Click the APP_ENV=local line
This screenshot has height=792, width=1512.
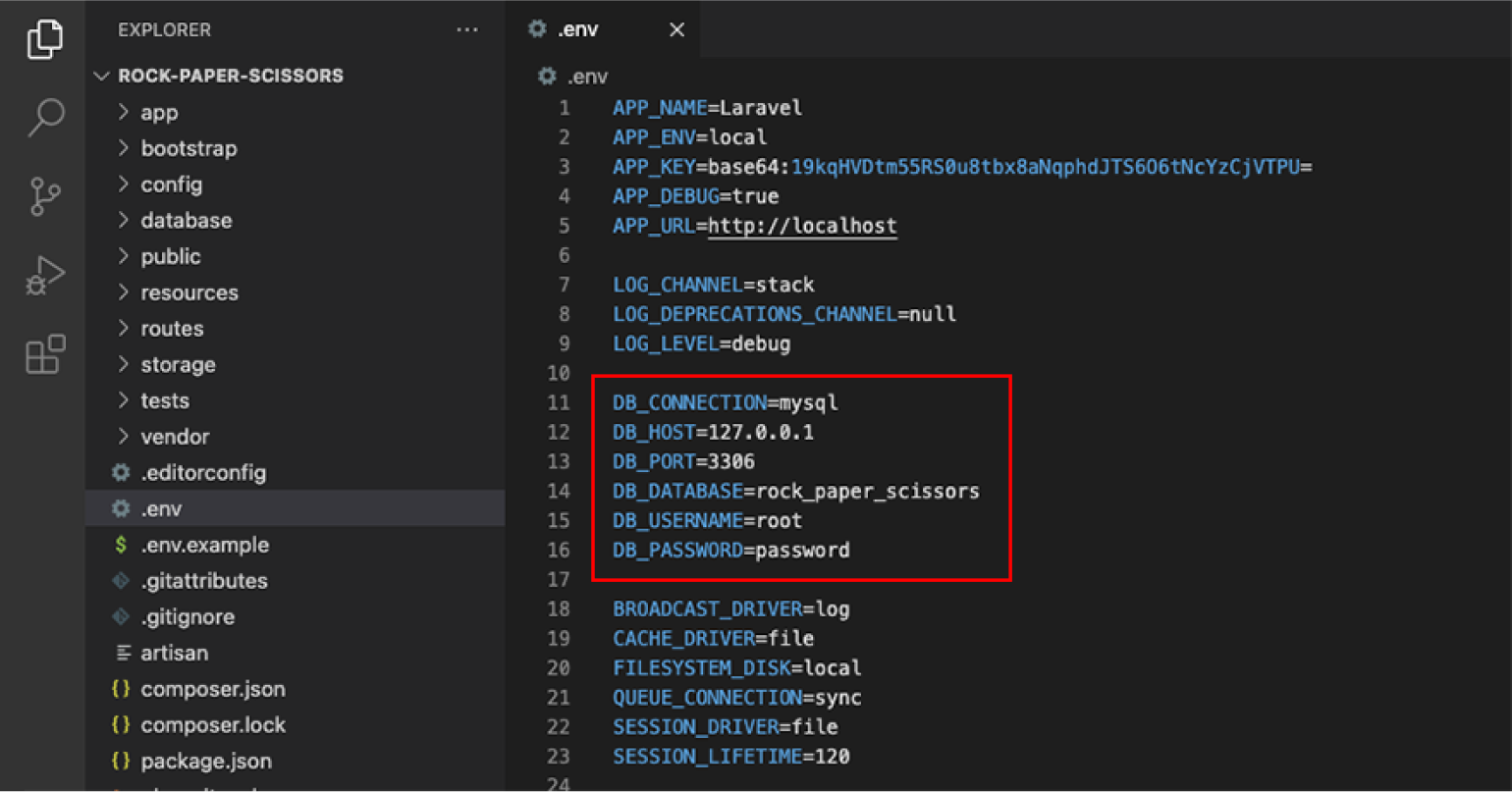pyautogui.click(x=690, y=137)
